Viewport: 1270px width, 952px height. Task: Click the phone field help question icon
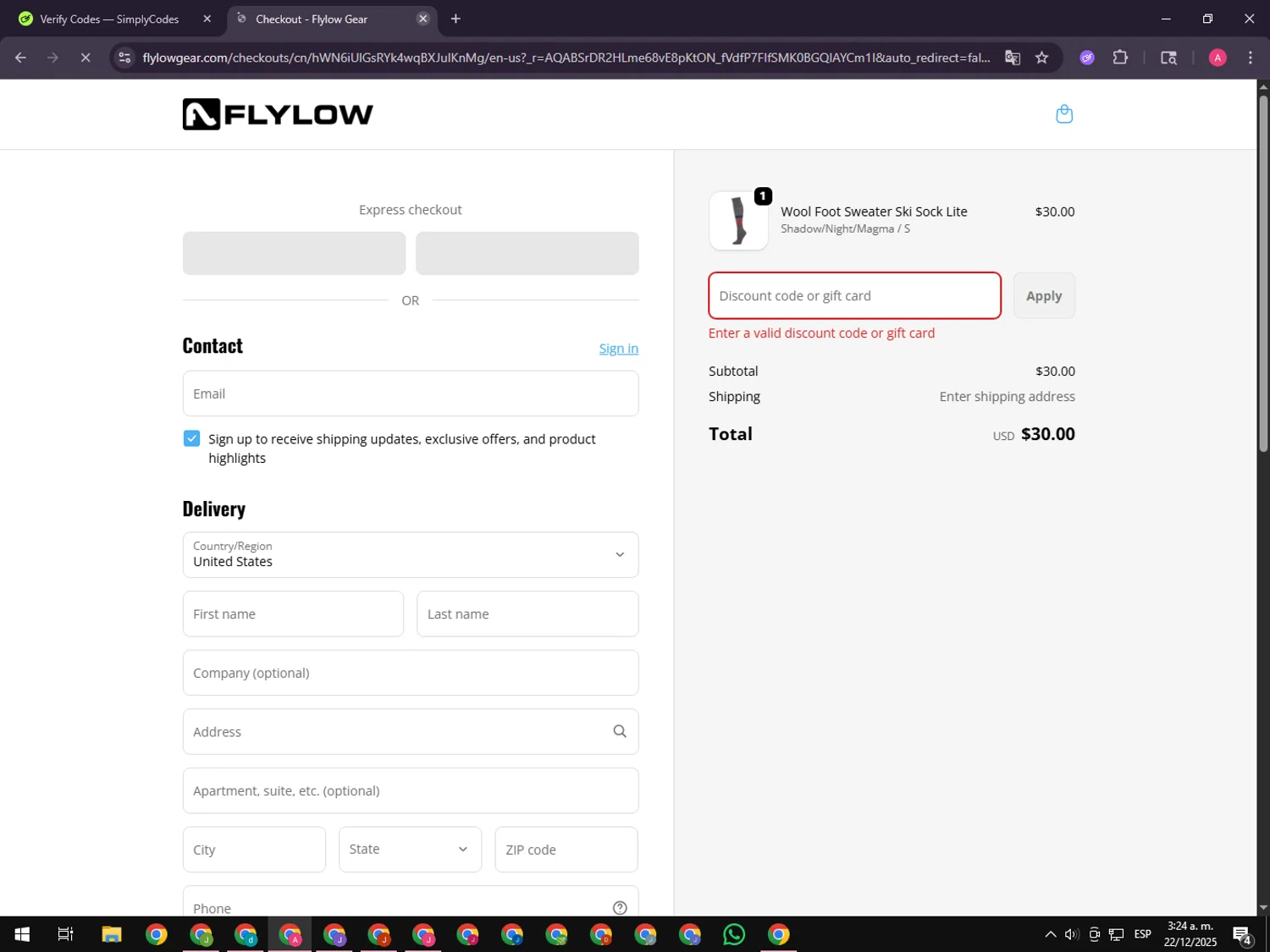tap(620, 907)
